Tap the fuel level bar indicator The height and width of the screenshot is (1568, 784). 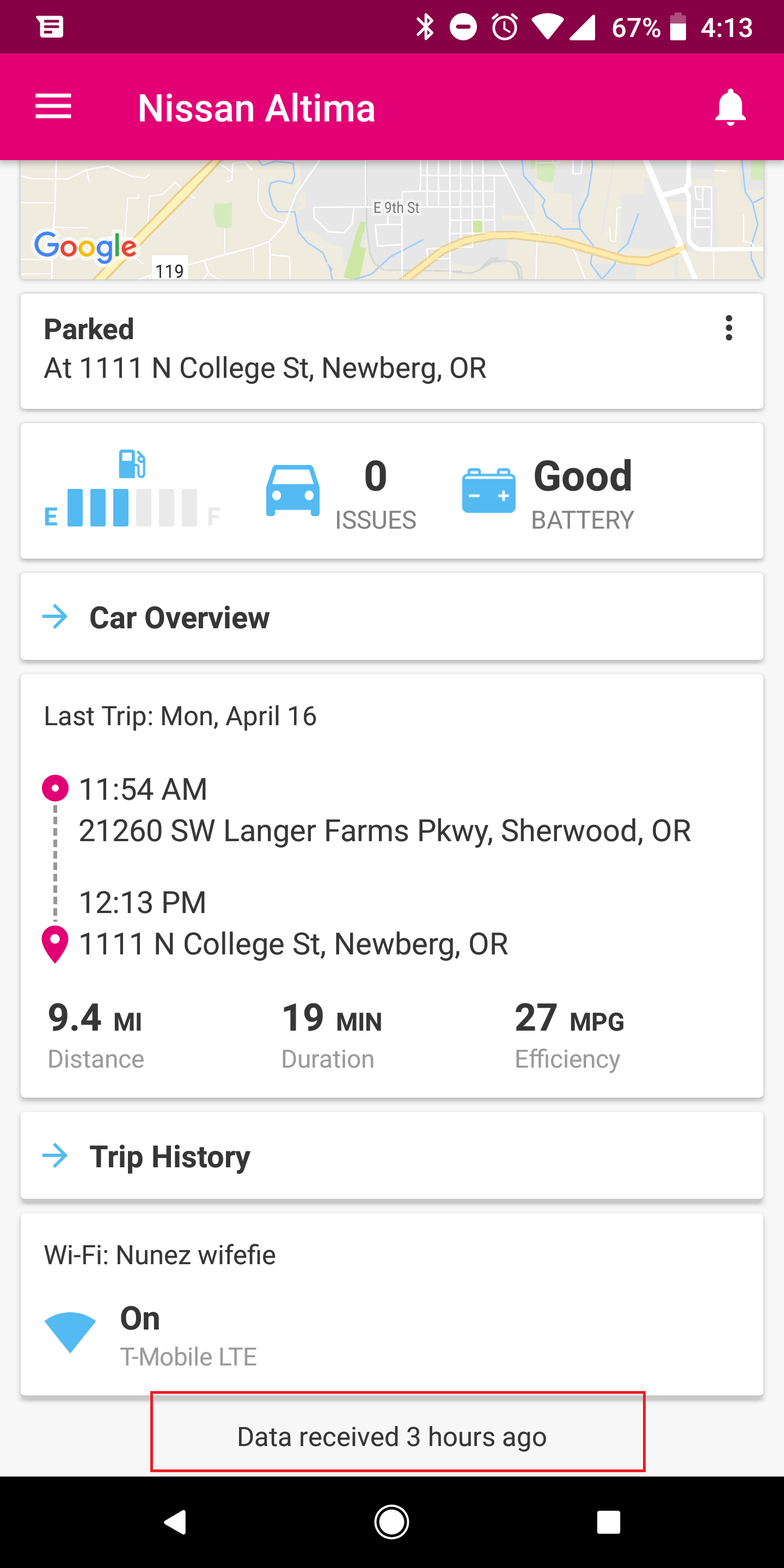132,507
